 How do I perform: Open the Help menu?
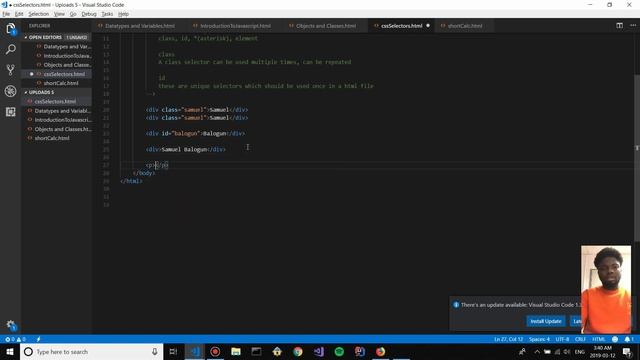[x=123, y=14]
